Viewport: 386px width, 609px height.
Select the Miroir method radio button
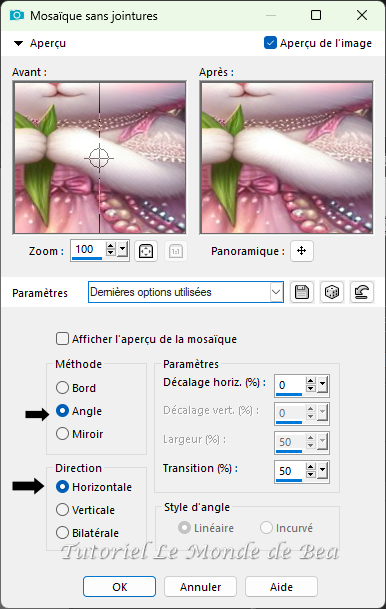(63, 433)
